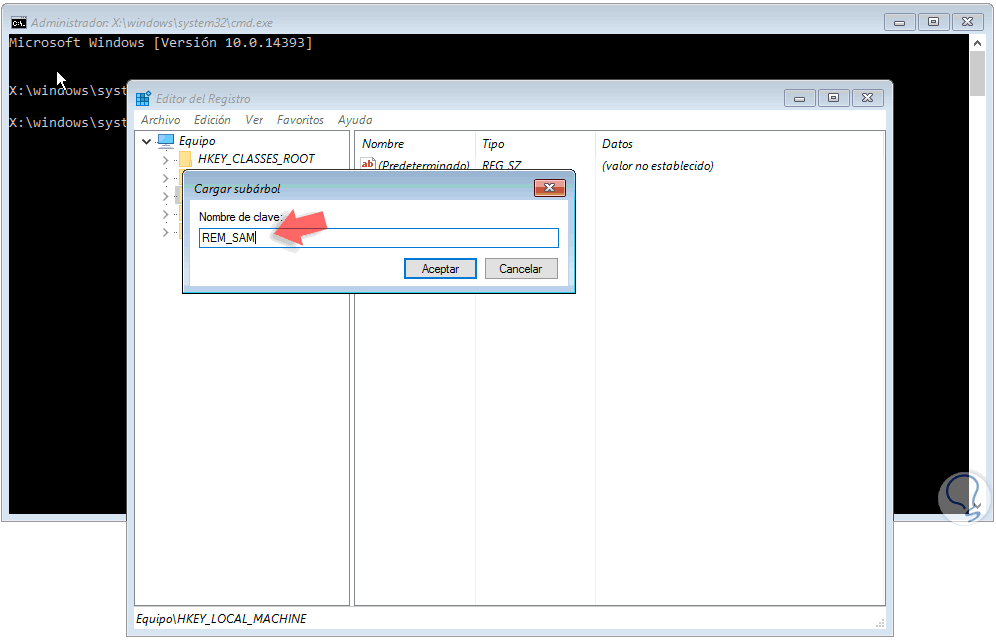Screen dimensions: 996x640
Task: Click the Nombre column header
Action: point(383,144)
